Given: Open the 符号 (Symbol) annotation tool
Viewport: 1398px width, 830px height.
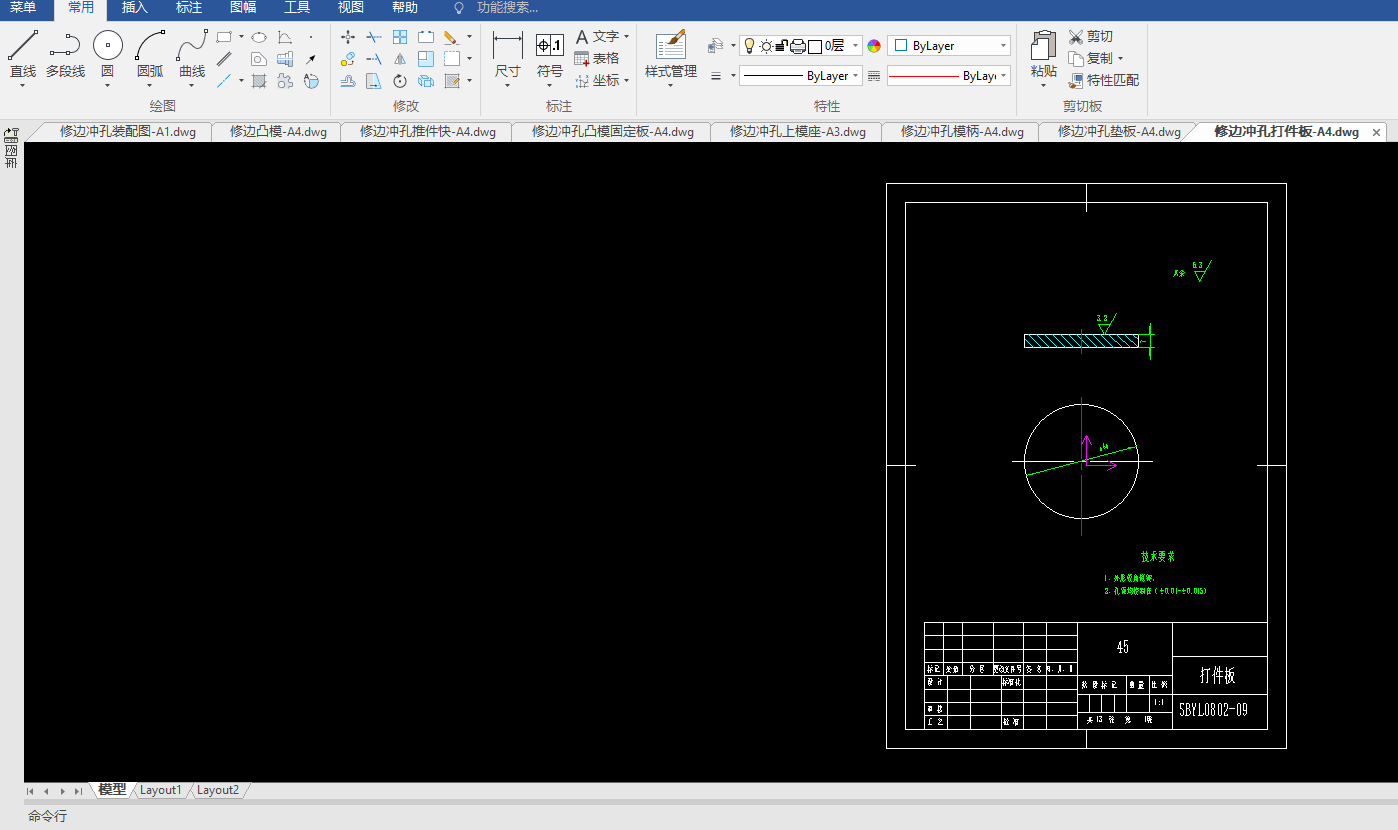Looking at the screenshot, I should click(x=550, y=46).
